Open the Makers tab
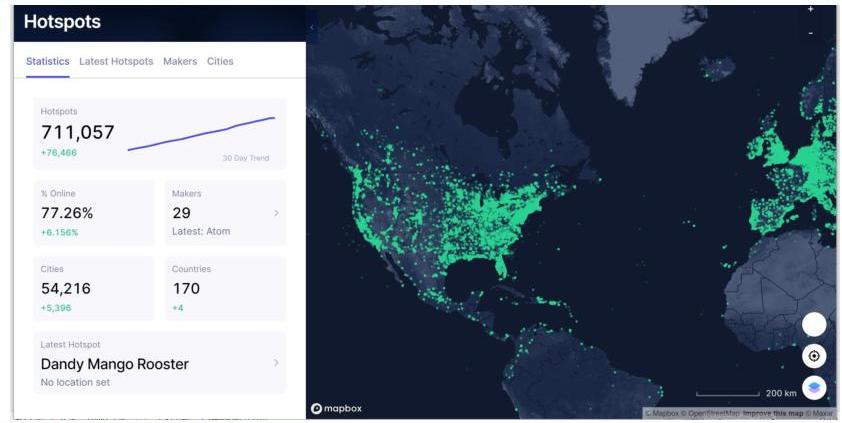 point(180,61)
